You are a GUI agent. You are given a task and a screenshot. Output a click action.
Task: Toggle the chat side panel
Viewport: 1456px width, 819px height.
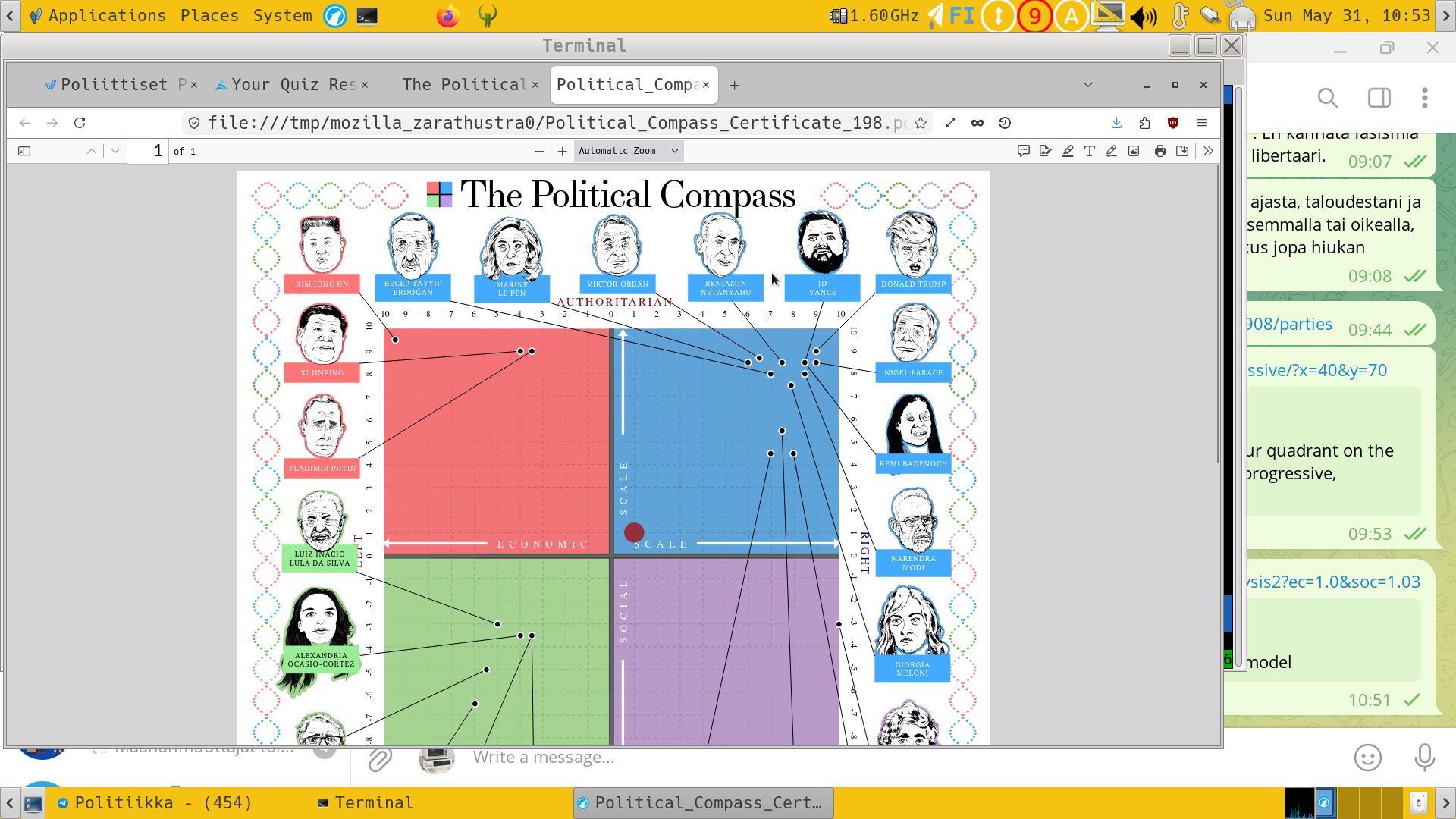1379,98
